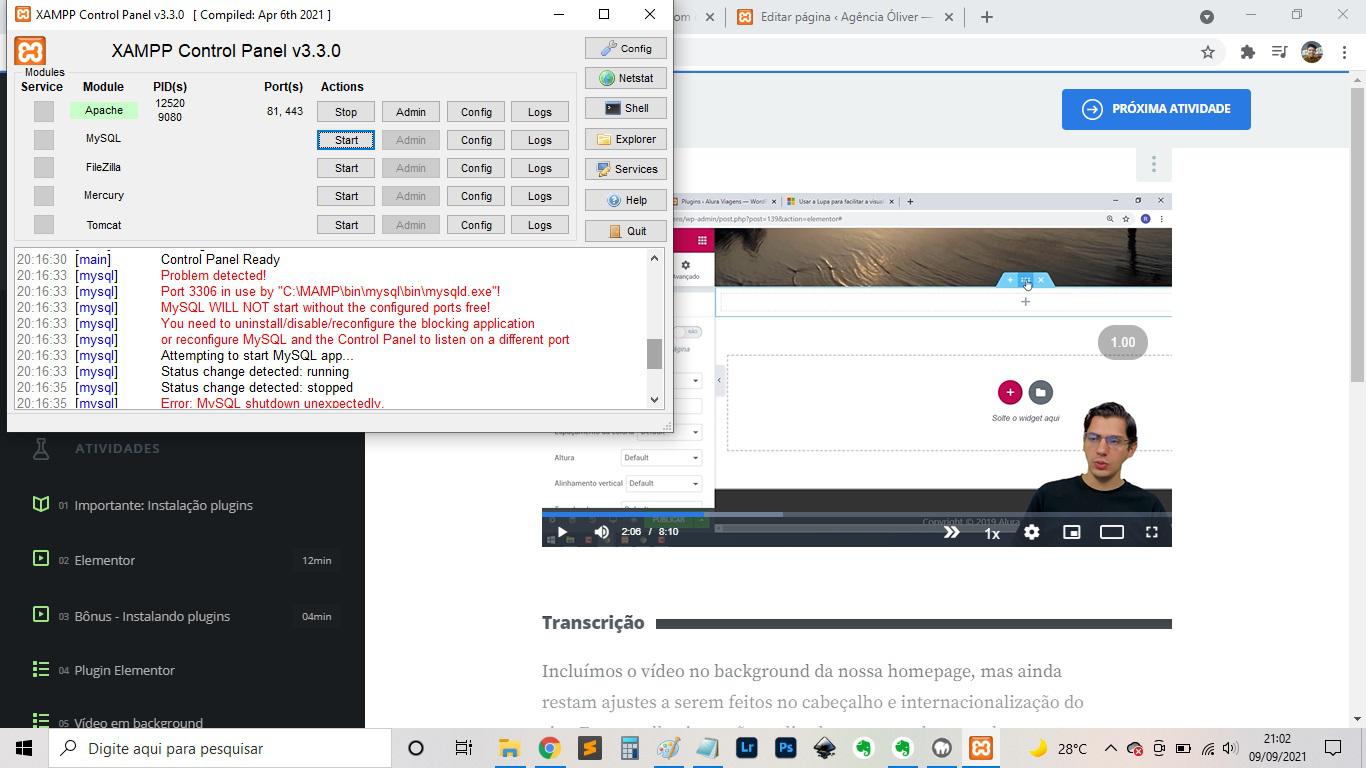Screen dimensions: 1366x768
Task: Toggle Tomcat service checkbox
Action: pos(43,224)
